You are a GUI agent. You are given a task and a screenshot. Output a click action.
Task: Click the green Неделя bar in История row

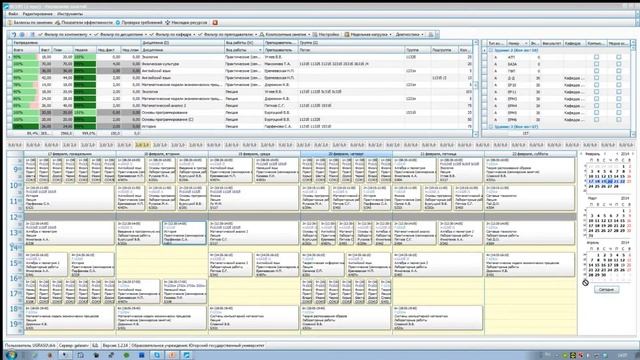[x=85, y=127]
